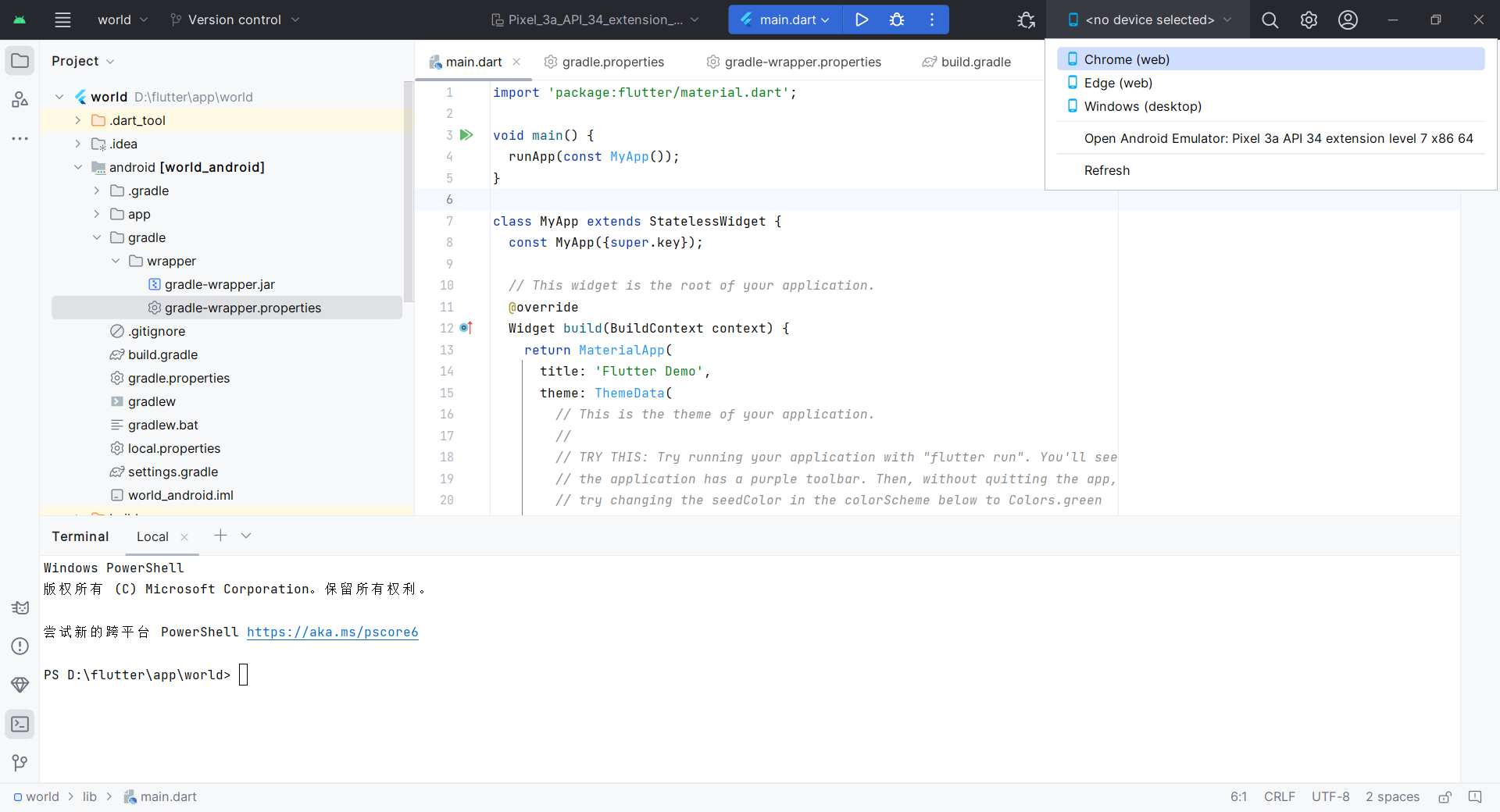Expand the .idea folder
This screenshot has height=812, width=1500.
[x=78, y=144]
